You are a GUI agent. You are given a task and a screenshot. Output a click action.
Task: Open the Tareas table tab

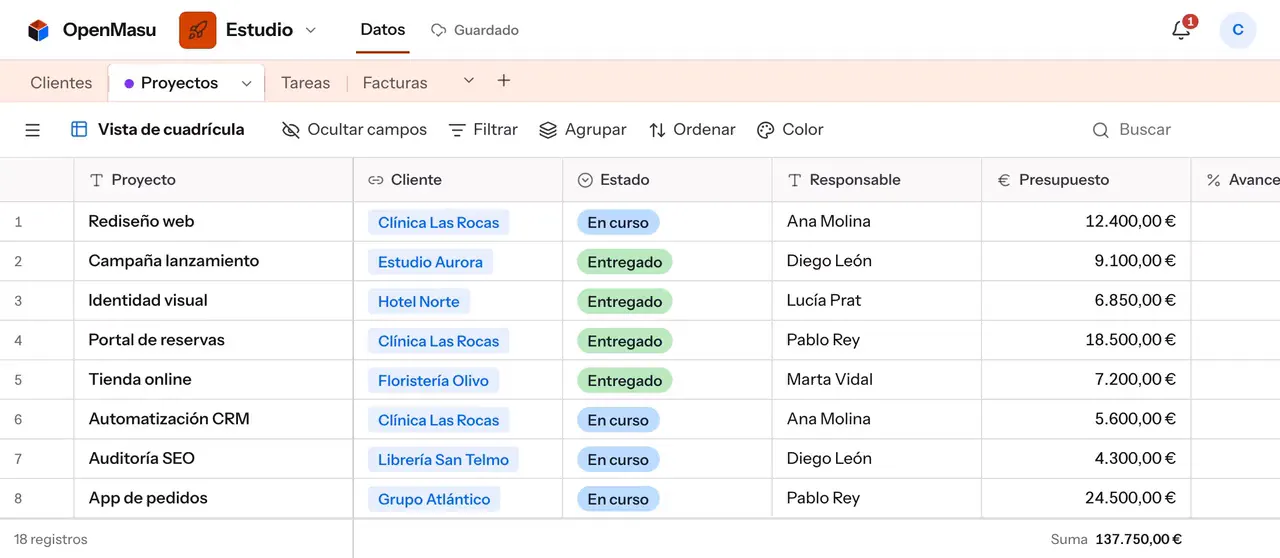(x=306, y=83)
